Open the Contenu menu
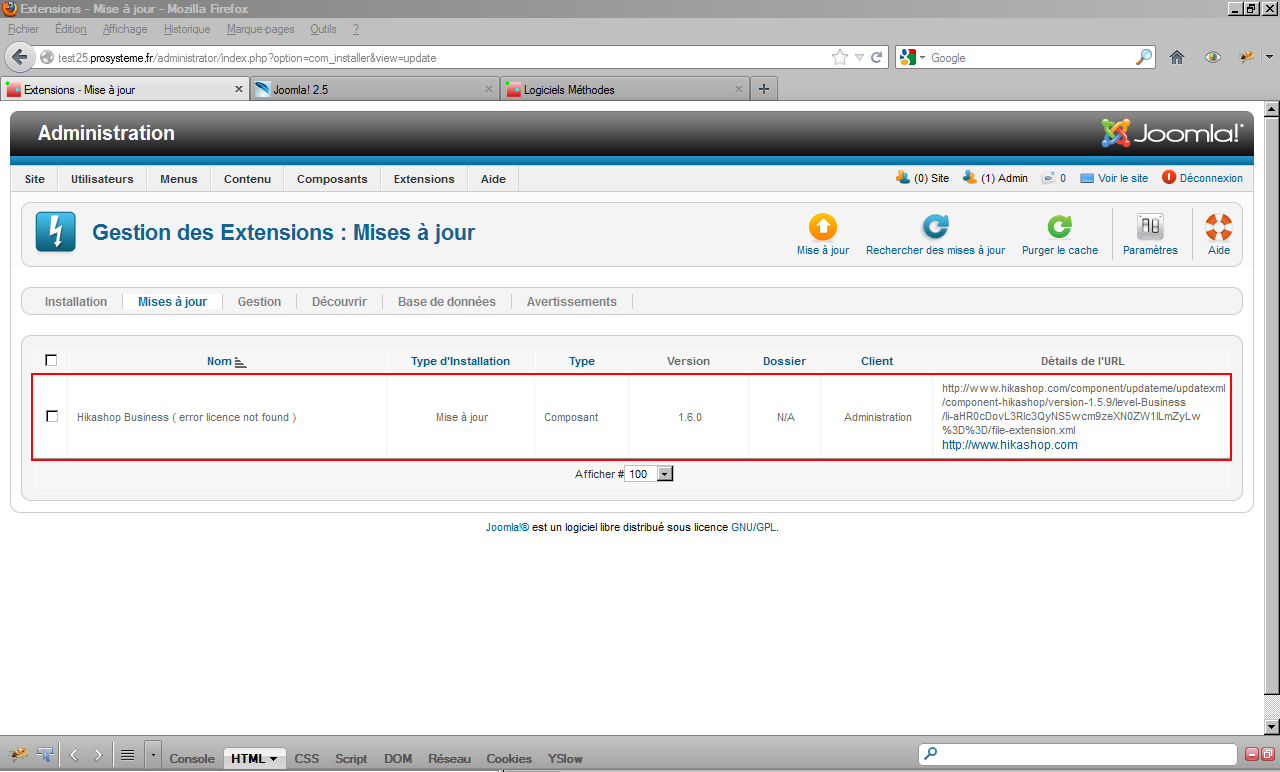Image resolution: width=1280 pixels, height=772 pixels. [x=247, y=179]
